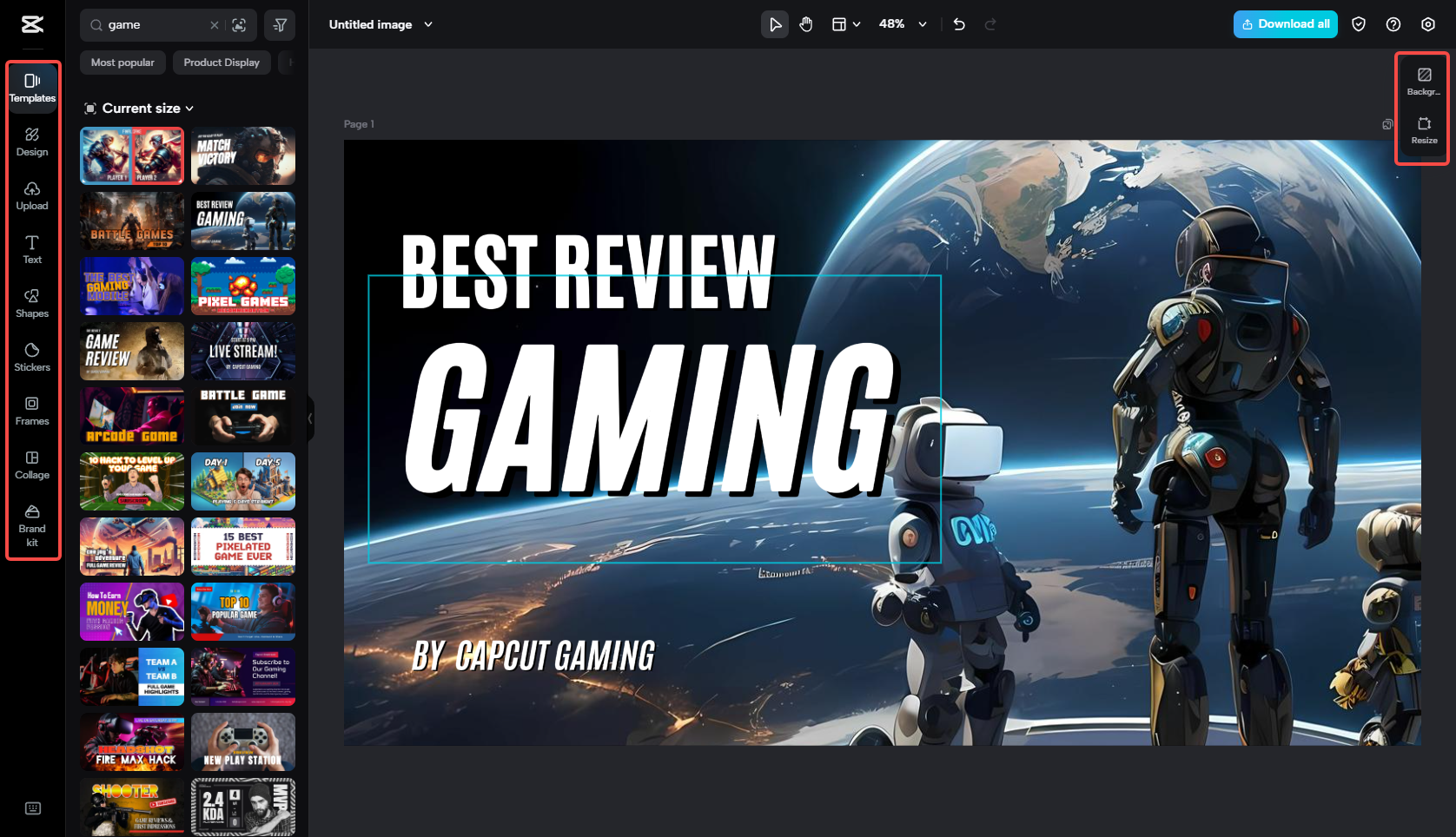Choose the Fire Max Hack template
Viewport: 1456px width, 837px height.
click(x=132, y=742)
